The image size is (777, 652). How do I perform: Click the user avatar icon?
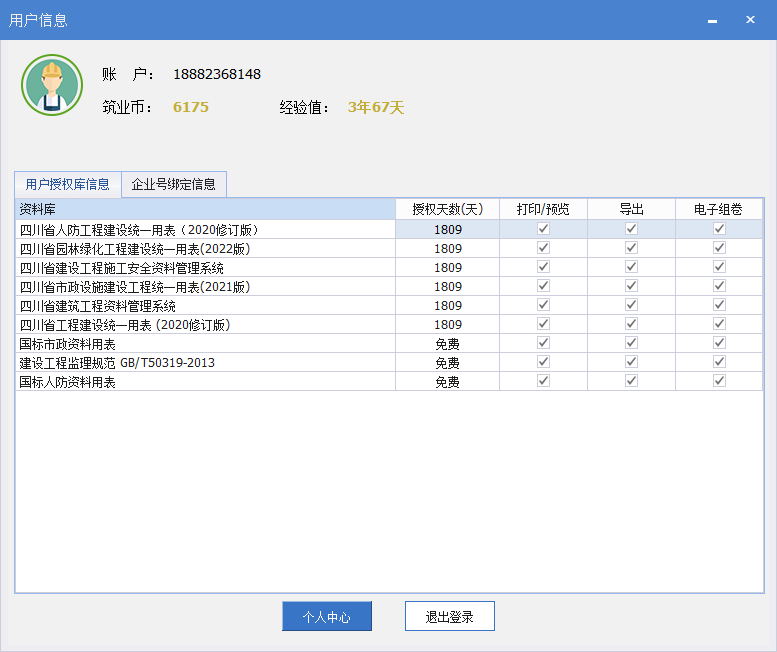[52, 85]
